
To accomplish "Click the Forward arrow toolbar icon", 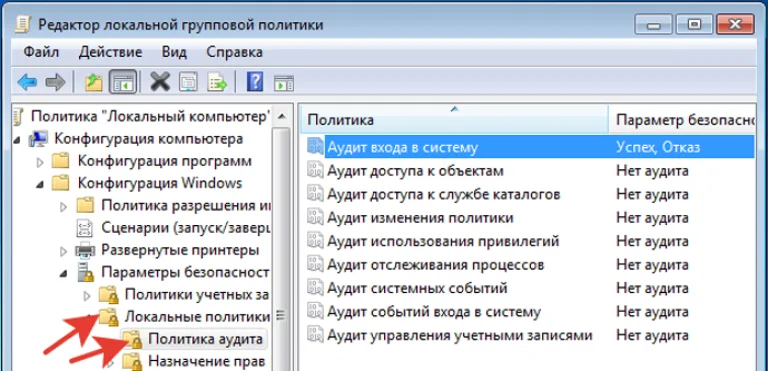I will point(55,82).
